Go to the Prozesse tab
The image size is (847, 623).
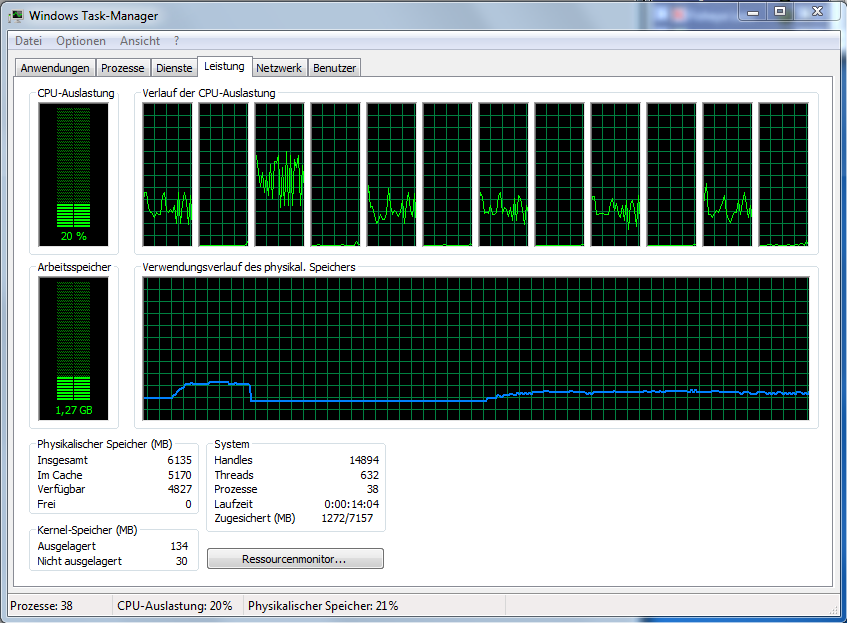(x=123, y=68)
